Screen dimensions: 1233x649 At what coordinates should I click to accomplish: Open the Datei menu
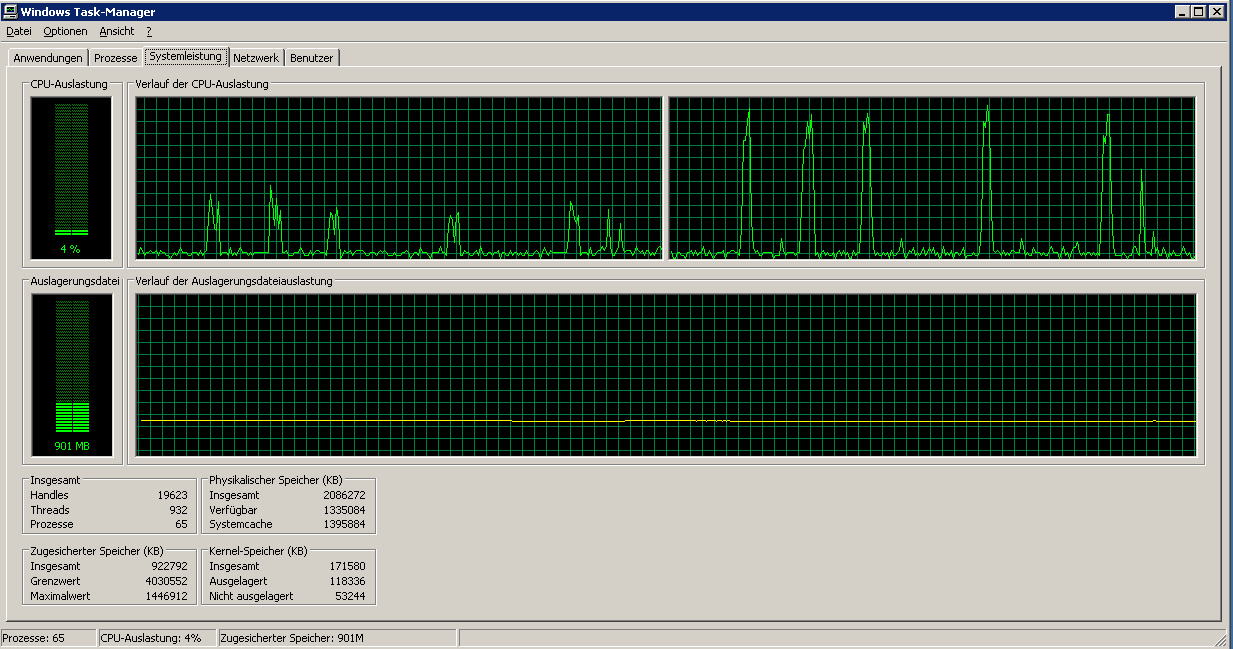(x=19, y=31)
